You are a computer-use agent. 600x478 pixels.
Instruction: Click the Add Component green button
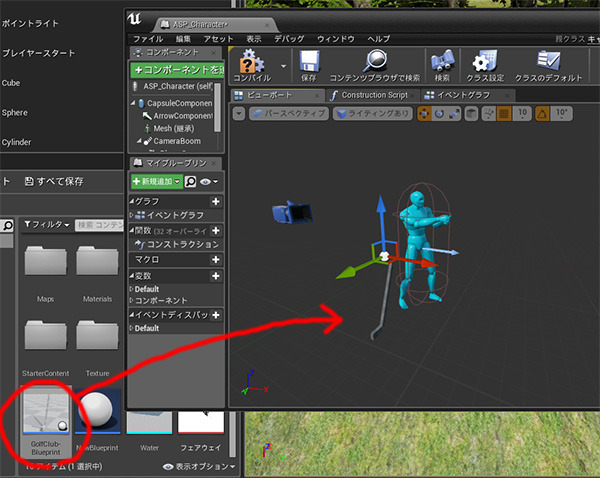pos(177,70)
